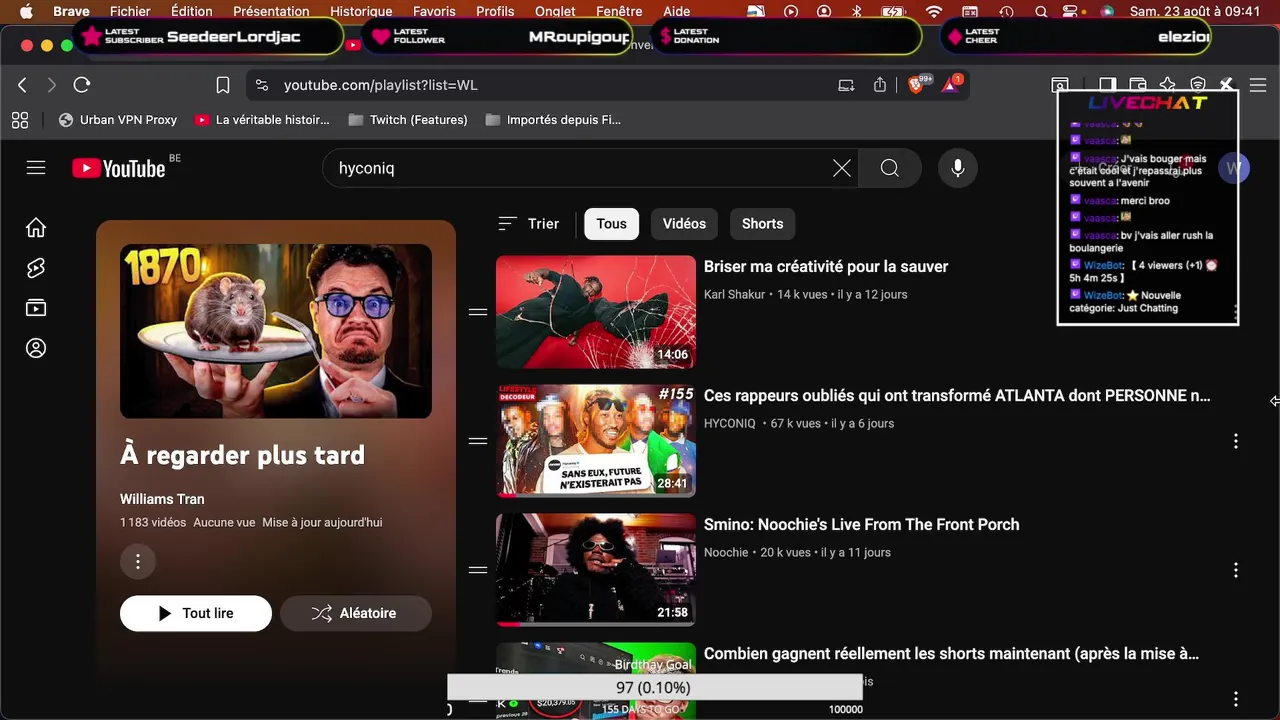Image resolution: width=1280 pixels, height=720 pixels.
Task: Select the Vidéos filter chip
Action: 684,224
